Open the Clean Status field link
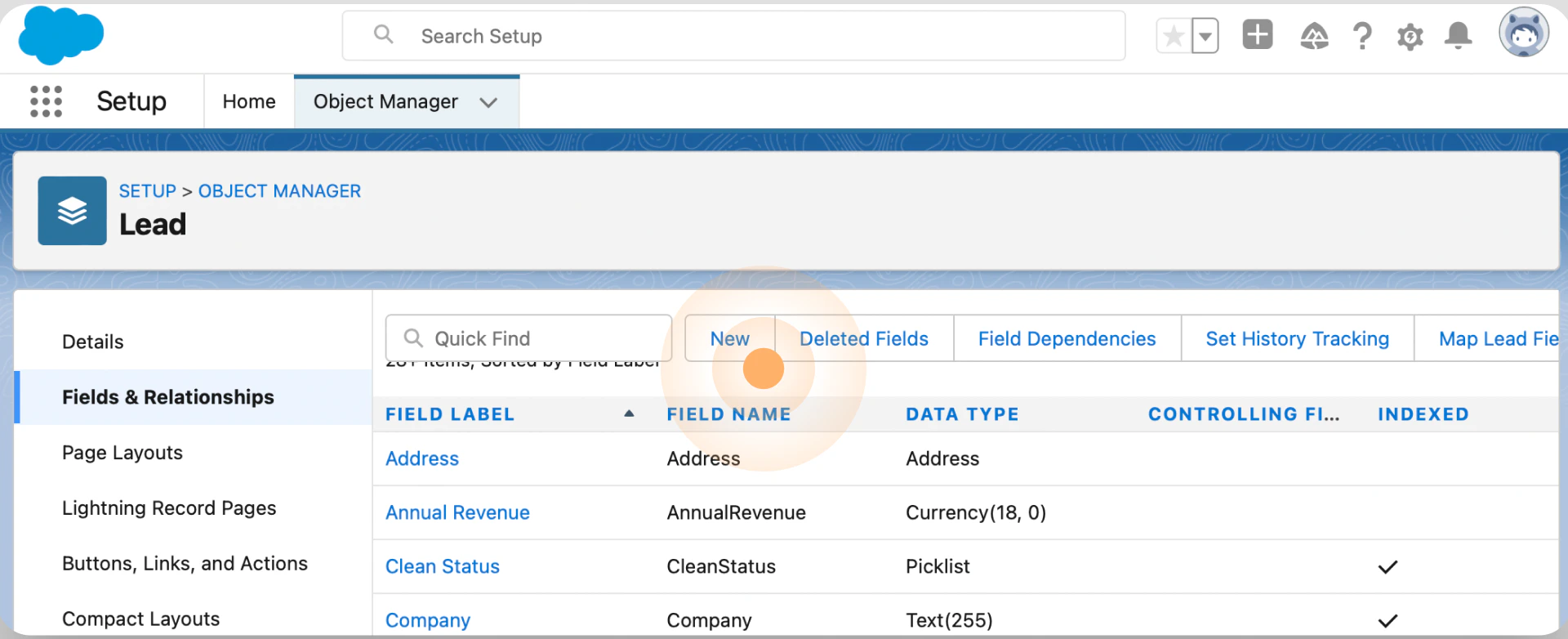The image size is (1568, 639). point(443,566)
